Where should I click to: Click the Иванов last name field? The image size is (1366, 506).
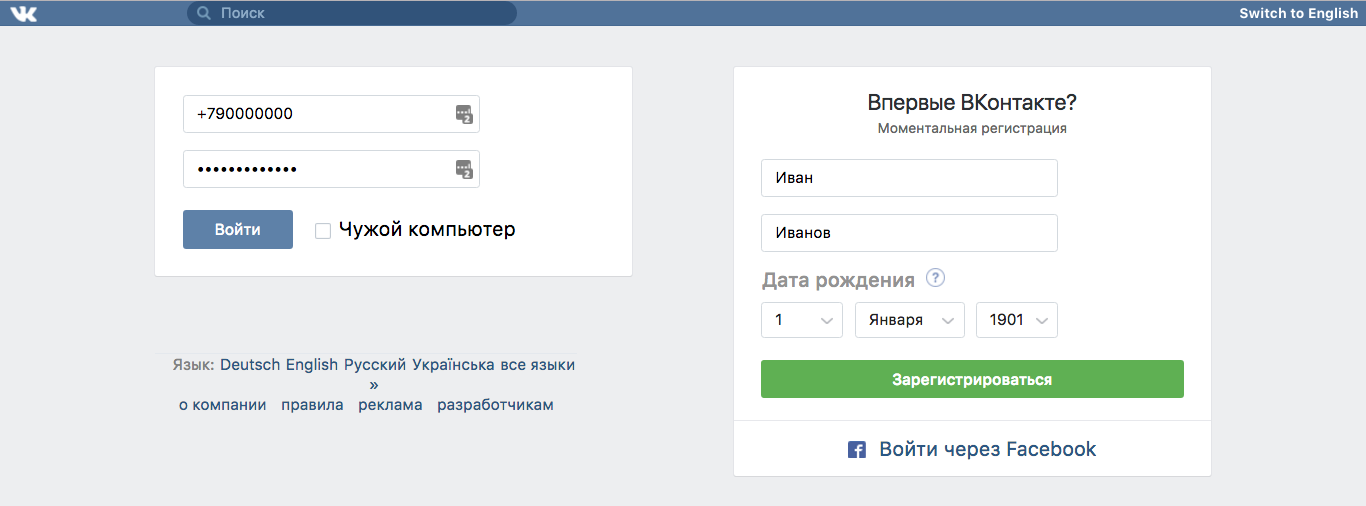909,233
